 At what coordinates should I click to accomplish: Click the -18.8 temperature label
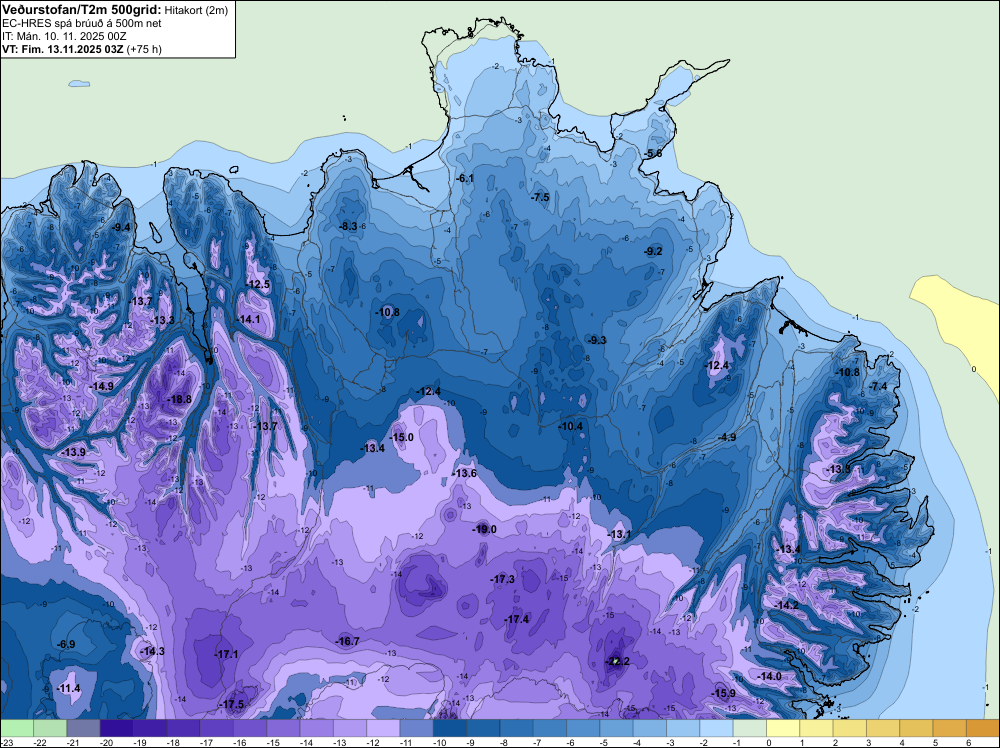(x=179, y=399)
